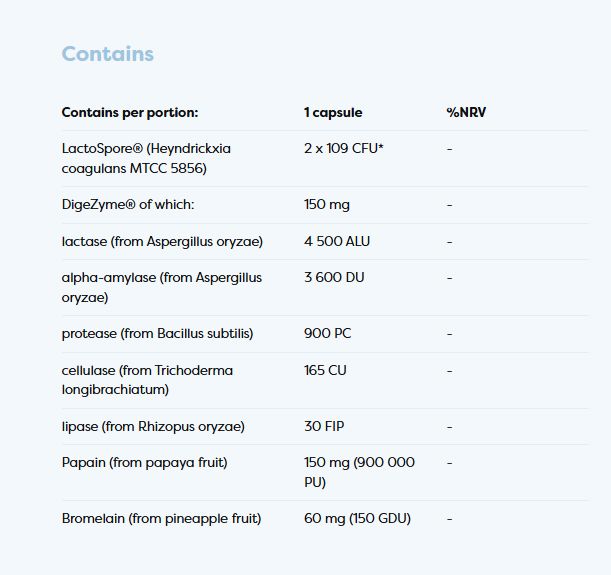
Task: Click the "4 500 ALU" value
Action: pyautogui.click(x=339, y=241)
